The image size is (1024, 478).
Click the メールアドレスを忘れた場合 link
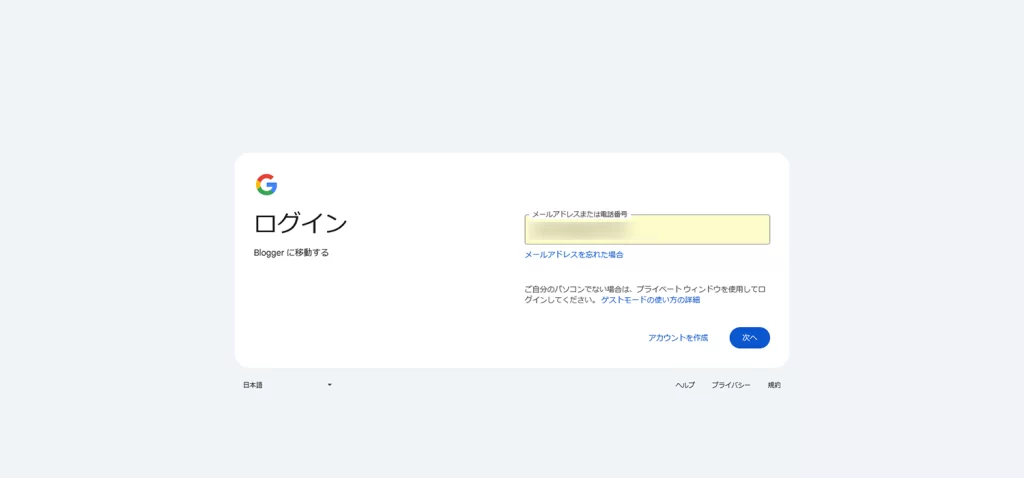pyautogui.click(x=574, y=255)
